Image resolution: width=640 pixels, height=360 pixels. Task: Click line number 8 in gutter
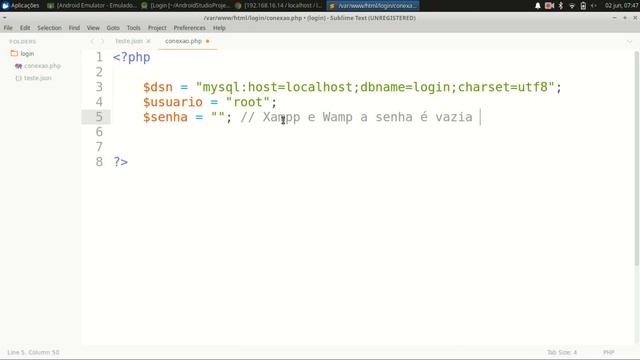(99, 162)
